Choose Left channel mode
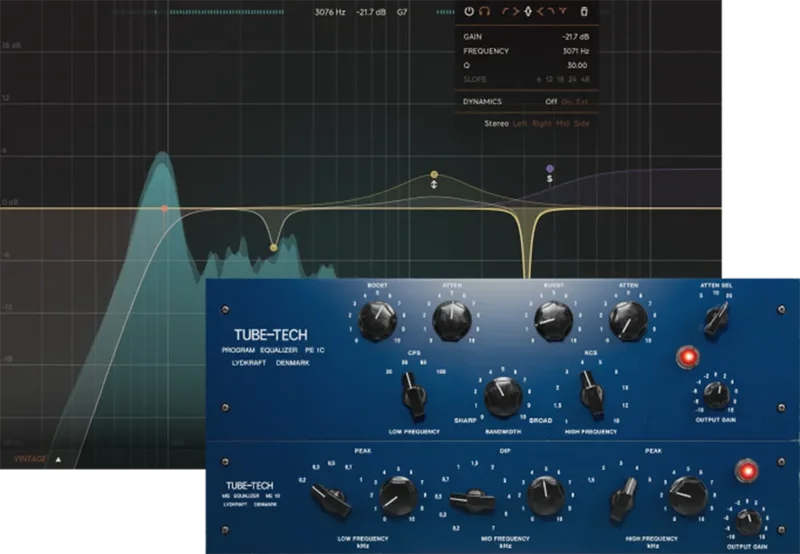Screen dimensions: 800x554 click(x=520, y=123)
